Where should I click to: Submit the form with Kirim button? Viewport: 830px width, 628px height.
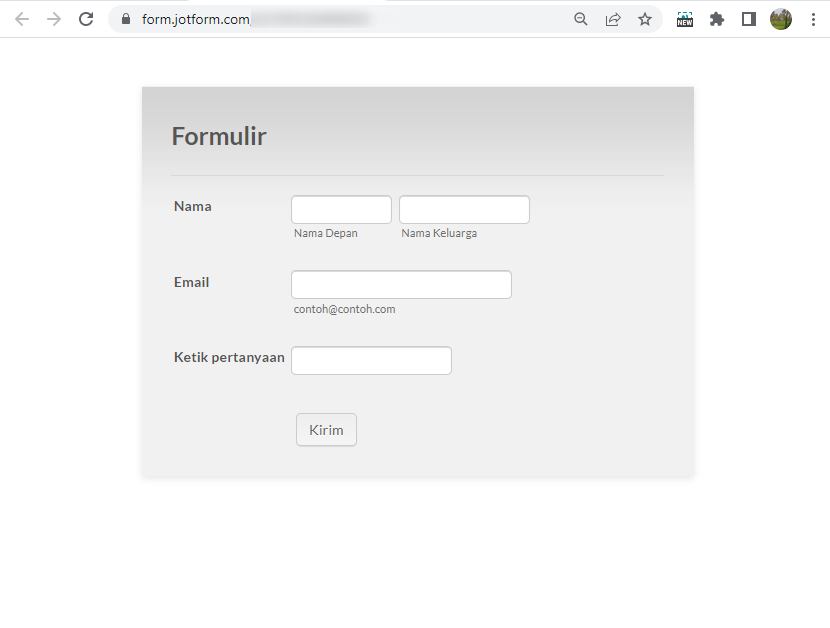326,430
